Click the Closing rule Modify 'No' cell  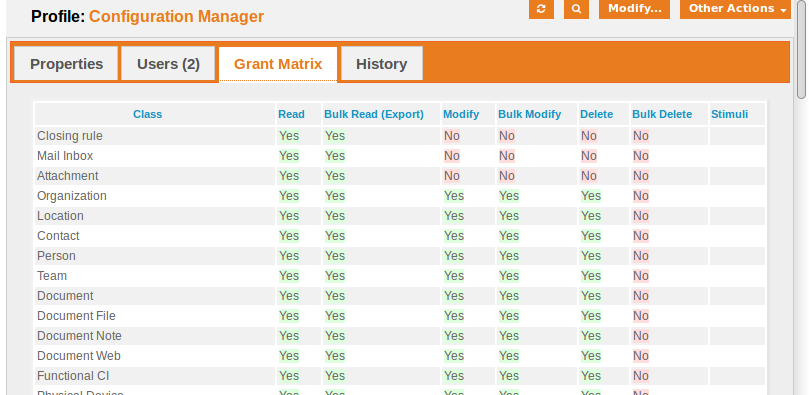point(451,136)
